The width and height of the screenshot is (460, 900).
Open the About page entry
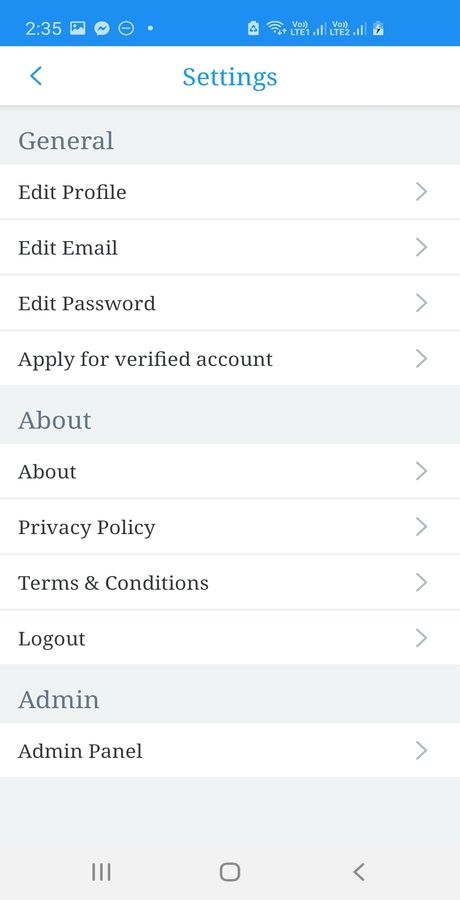click(x=230, y=471)
